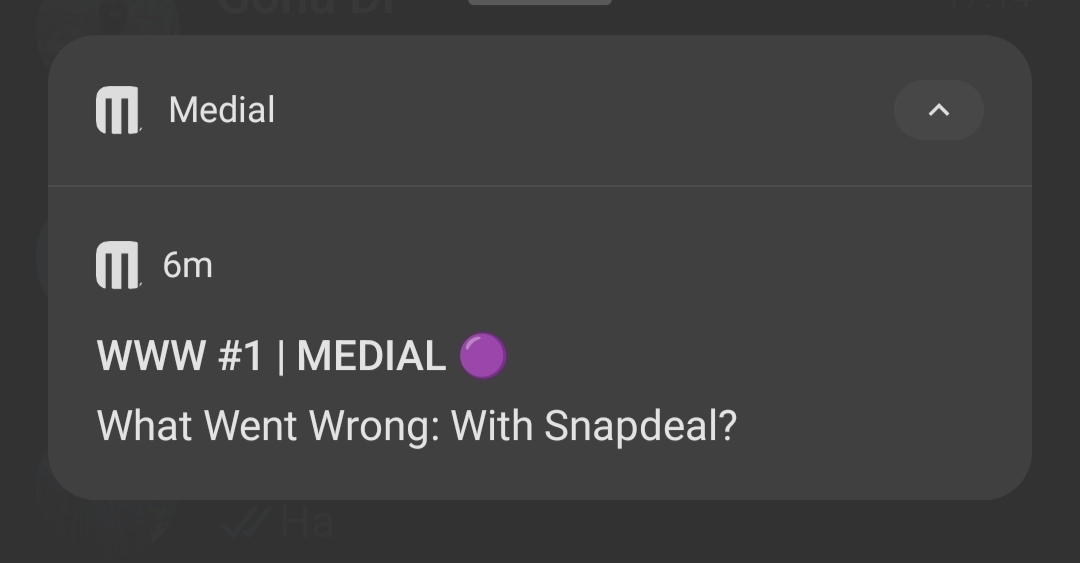The width and height of the screenshot is (1080, 563).
Task: Click the Medial app icon in notification header
Action: coord(118,110)
